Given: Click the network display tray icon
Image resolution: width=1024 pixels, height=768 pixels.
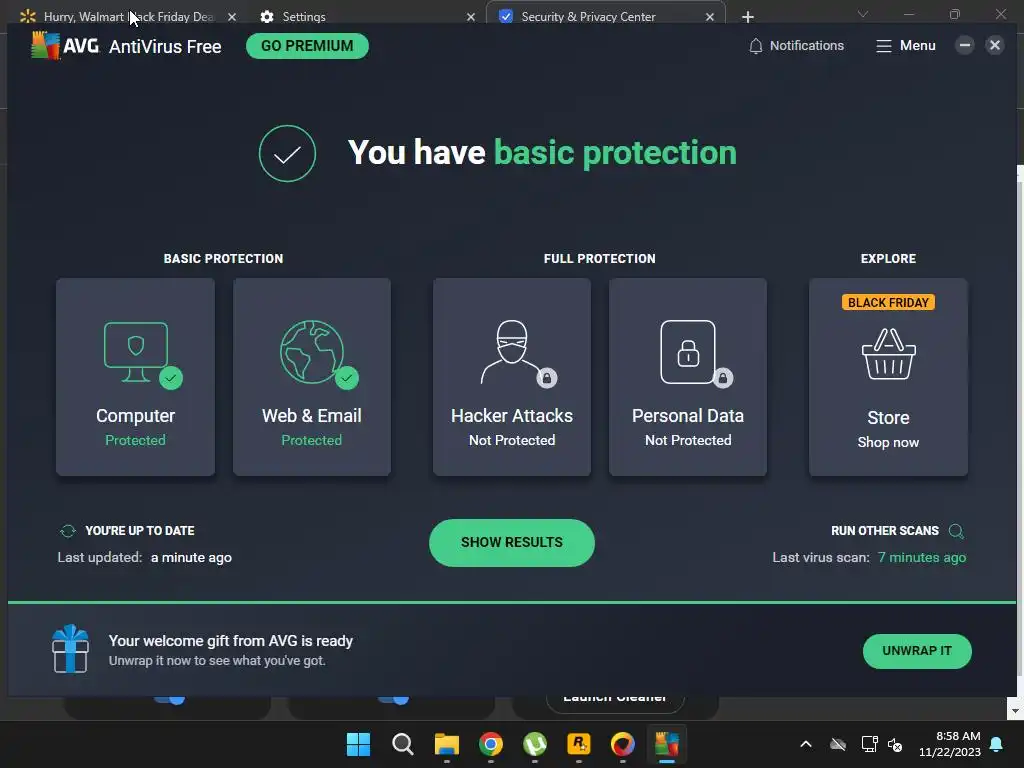Looking at the screenshot, I should (869, 744).
